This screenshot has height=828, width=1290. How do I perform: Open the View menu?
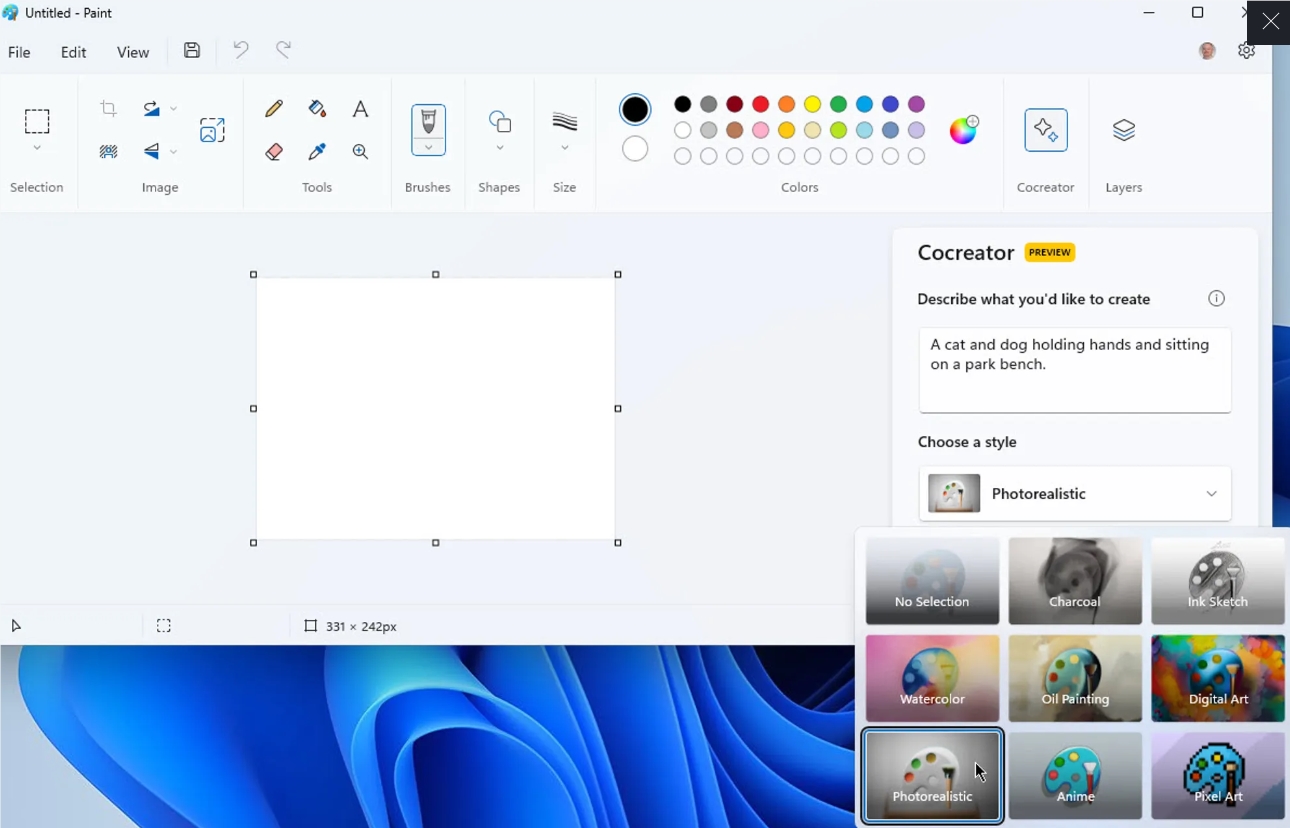click(x=133, y=52)
